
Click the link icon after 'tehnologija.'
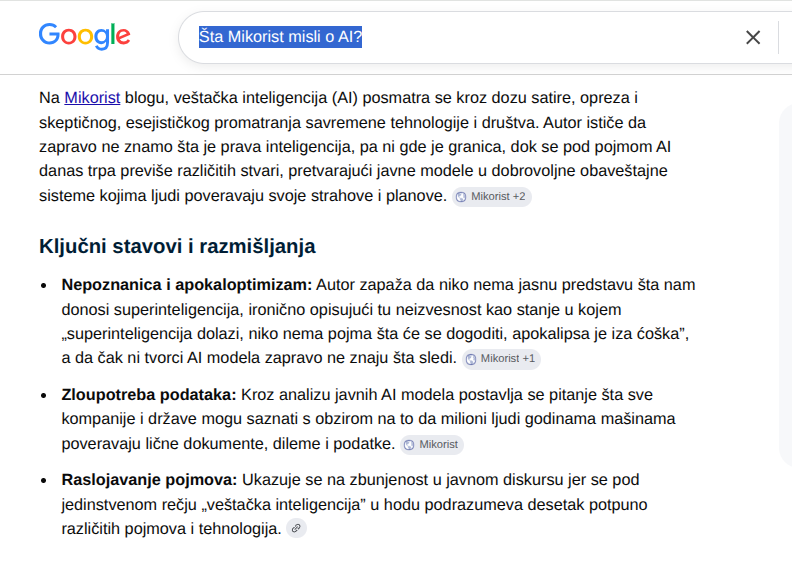296,528
